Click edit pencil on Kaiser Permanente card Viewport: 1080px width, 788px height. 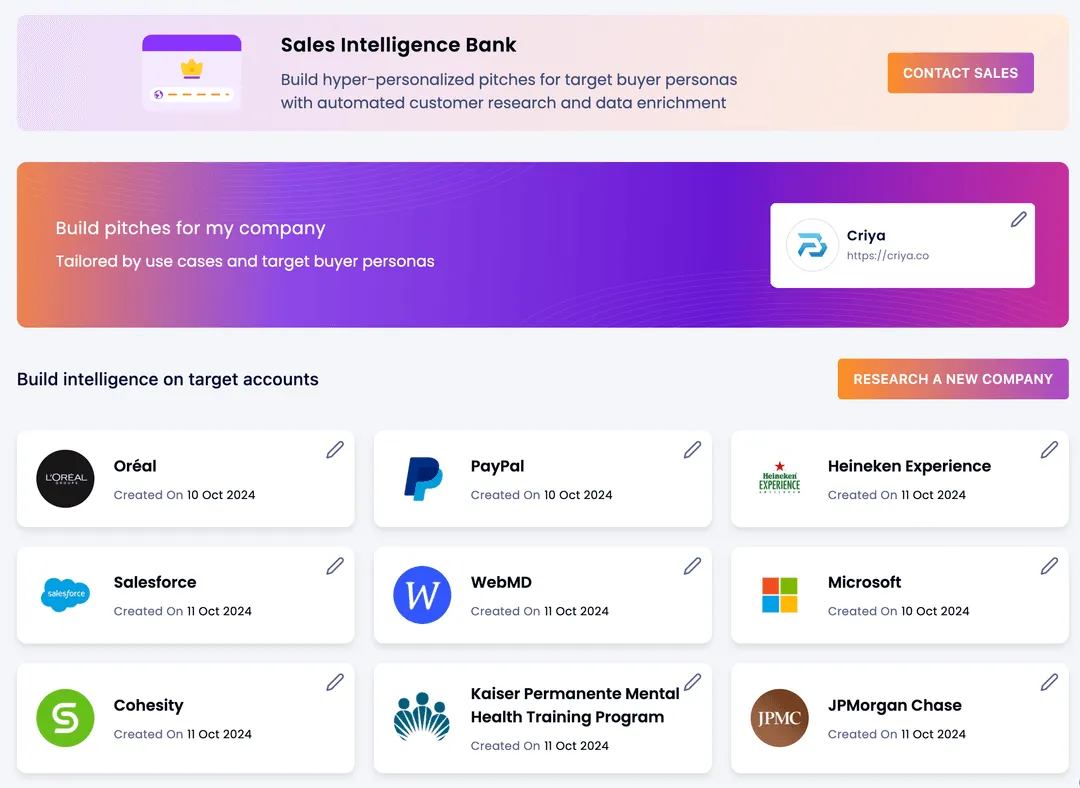tap(692, 682)
